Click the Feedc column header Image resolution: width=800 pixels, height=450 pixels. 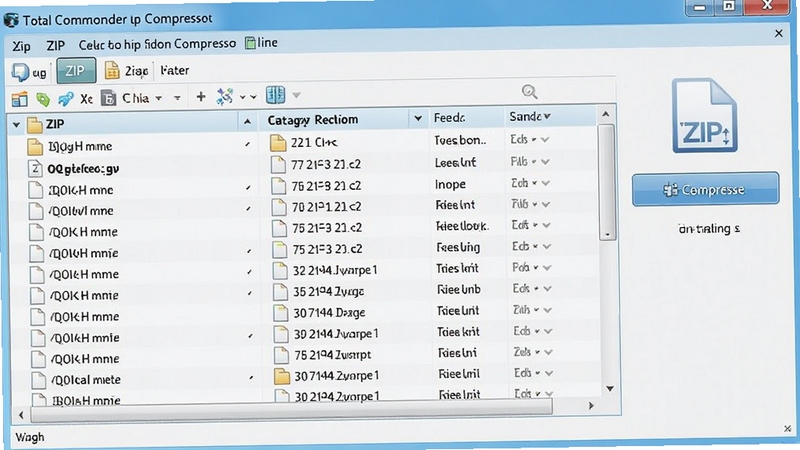coord(449,118)
